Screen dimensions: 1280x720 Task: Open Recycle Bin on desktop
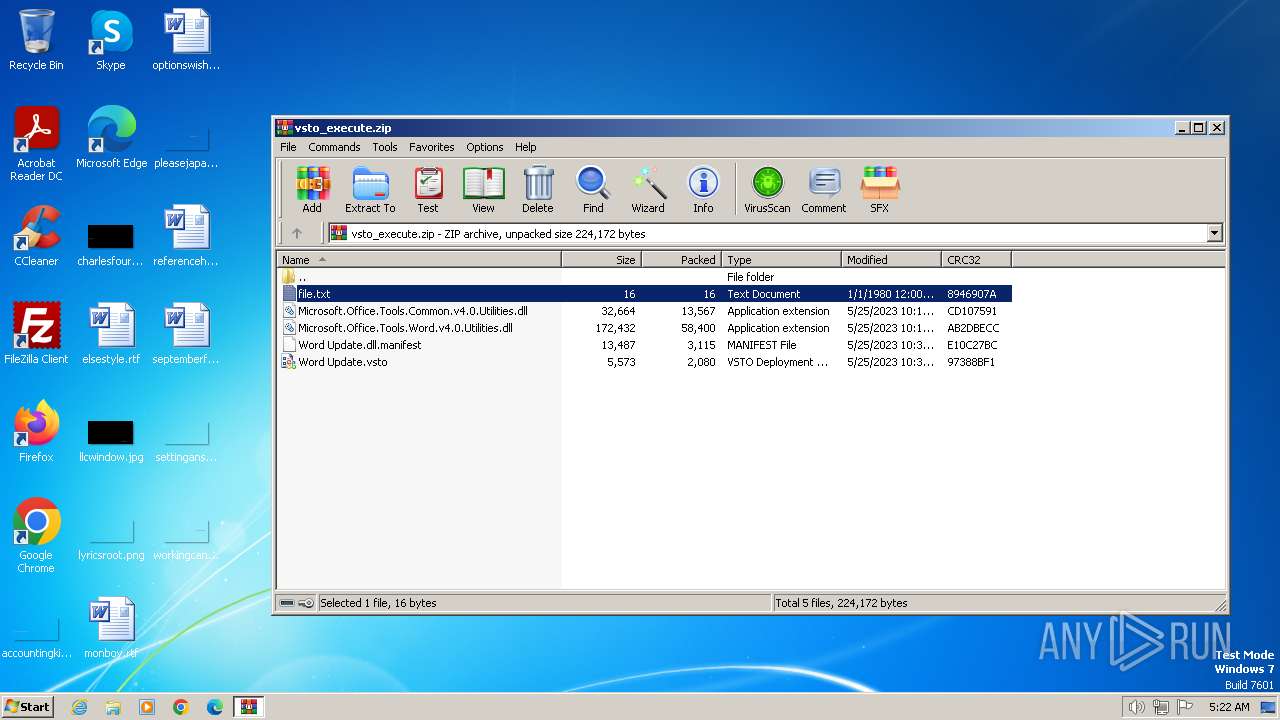click(36, 40)
